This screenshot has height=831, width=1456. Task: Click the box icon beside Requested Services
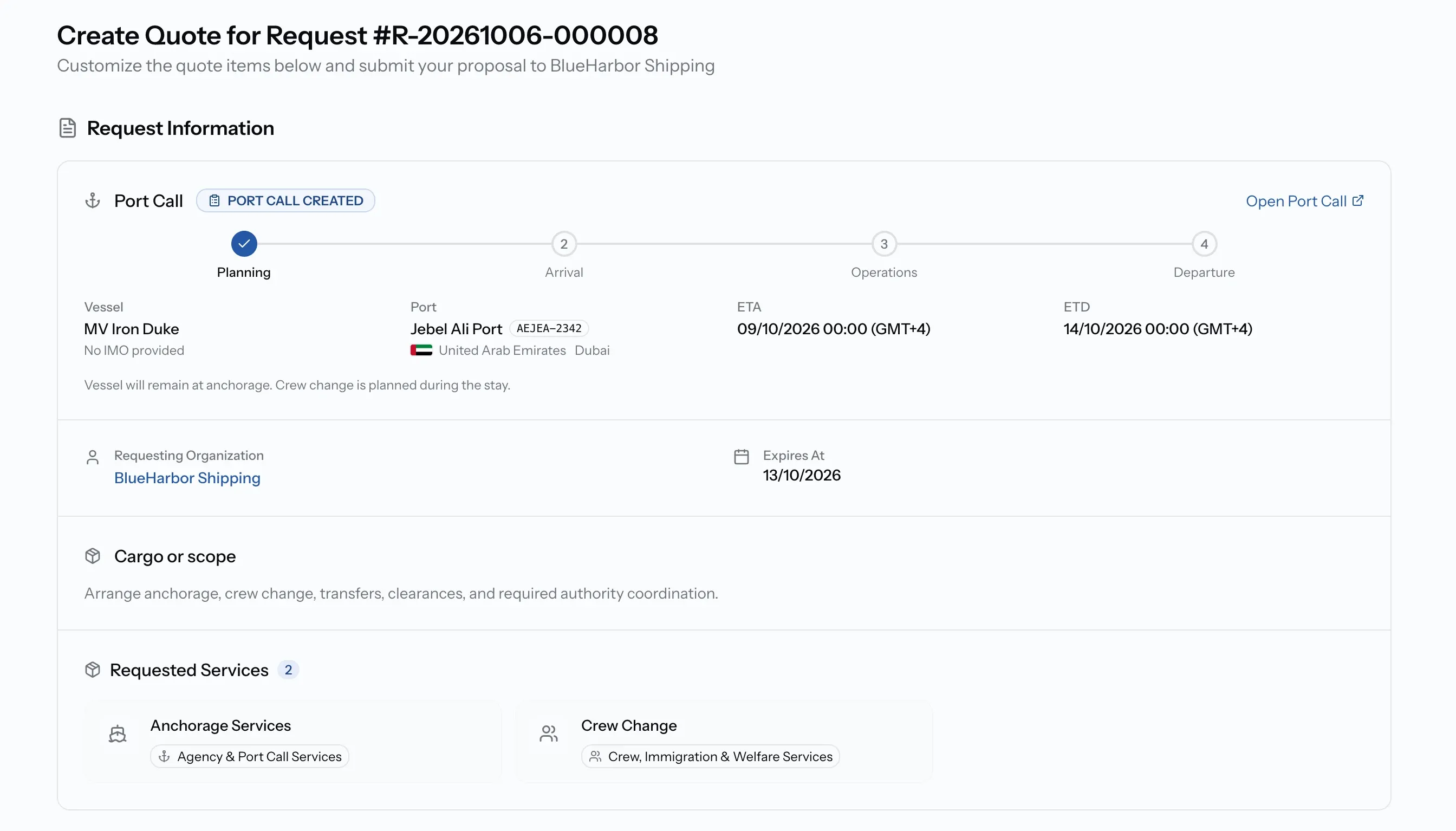[x=93, y=670]
